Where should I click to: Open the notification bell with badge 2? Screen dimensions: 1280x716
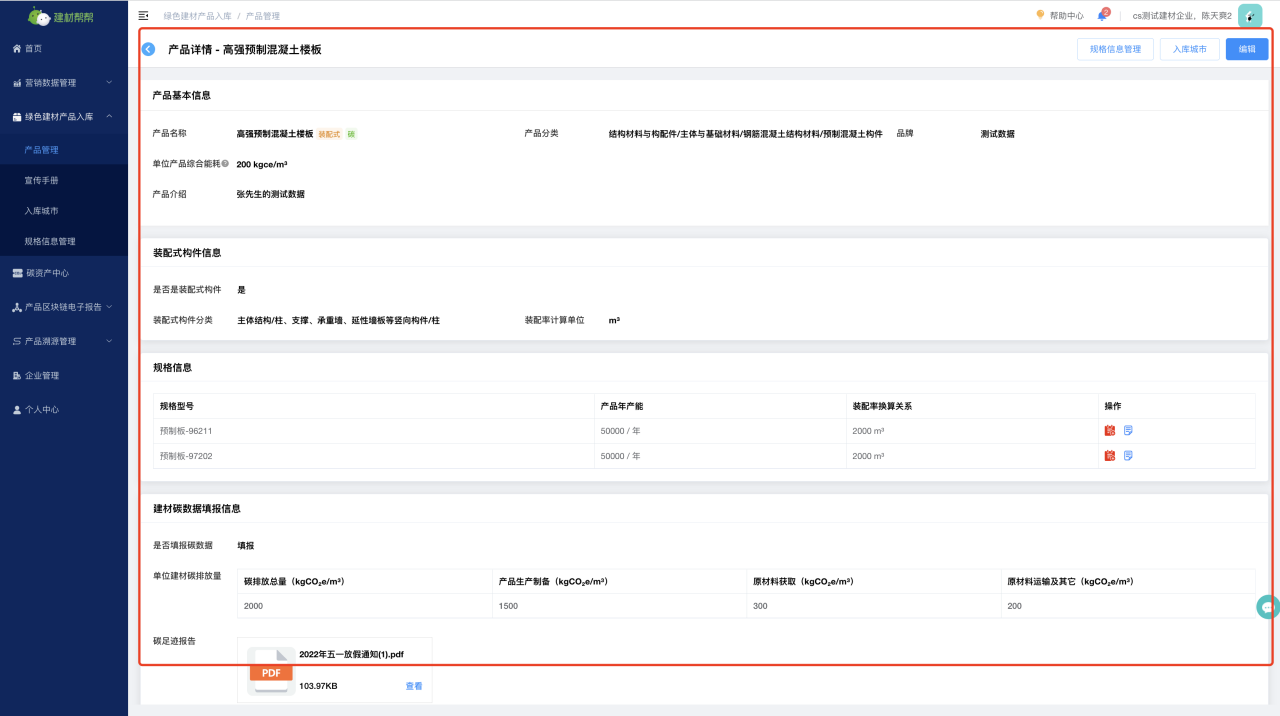coord(1102,16)
